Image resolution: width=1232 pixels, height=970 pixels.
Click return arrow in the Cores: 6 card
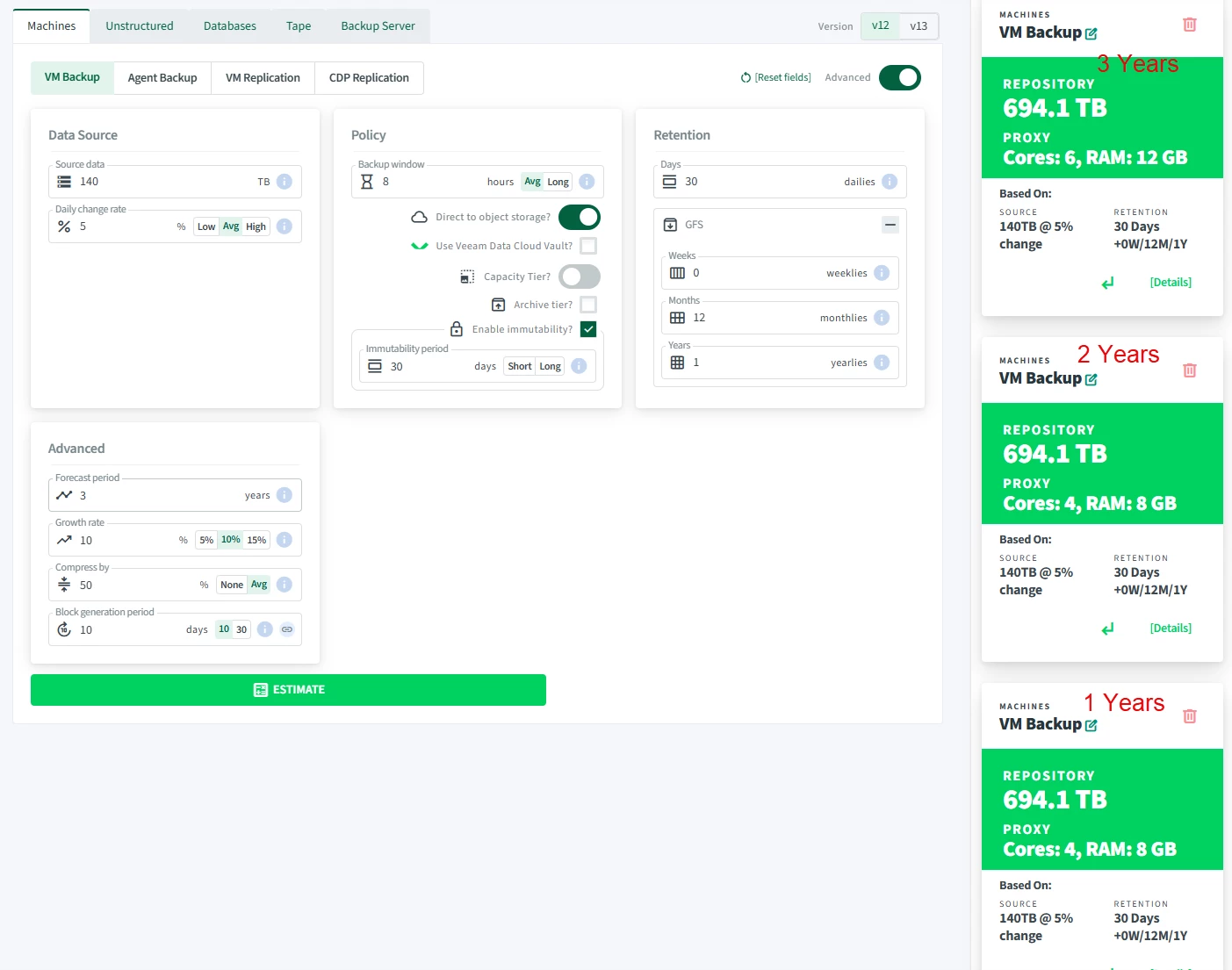point(1108,283)
